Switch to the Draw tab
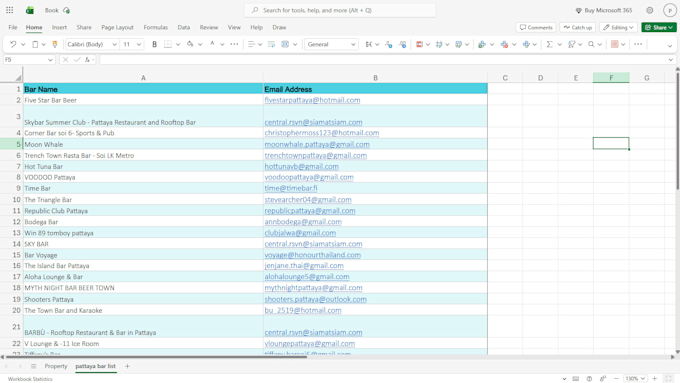This screenshot has width=680, height=383. [x=279, y=27]
